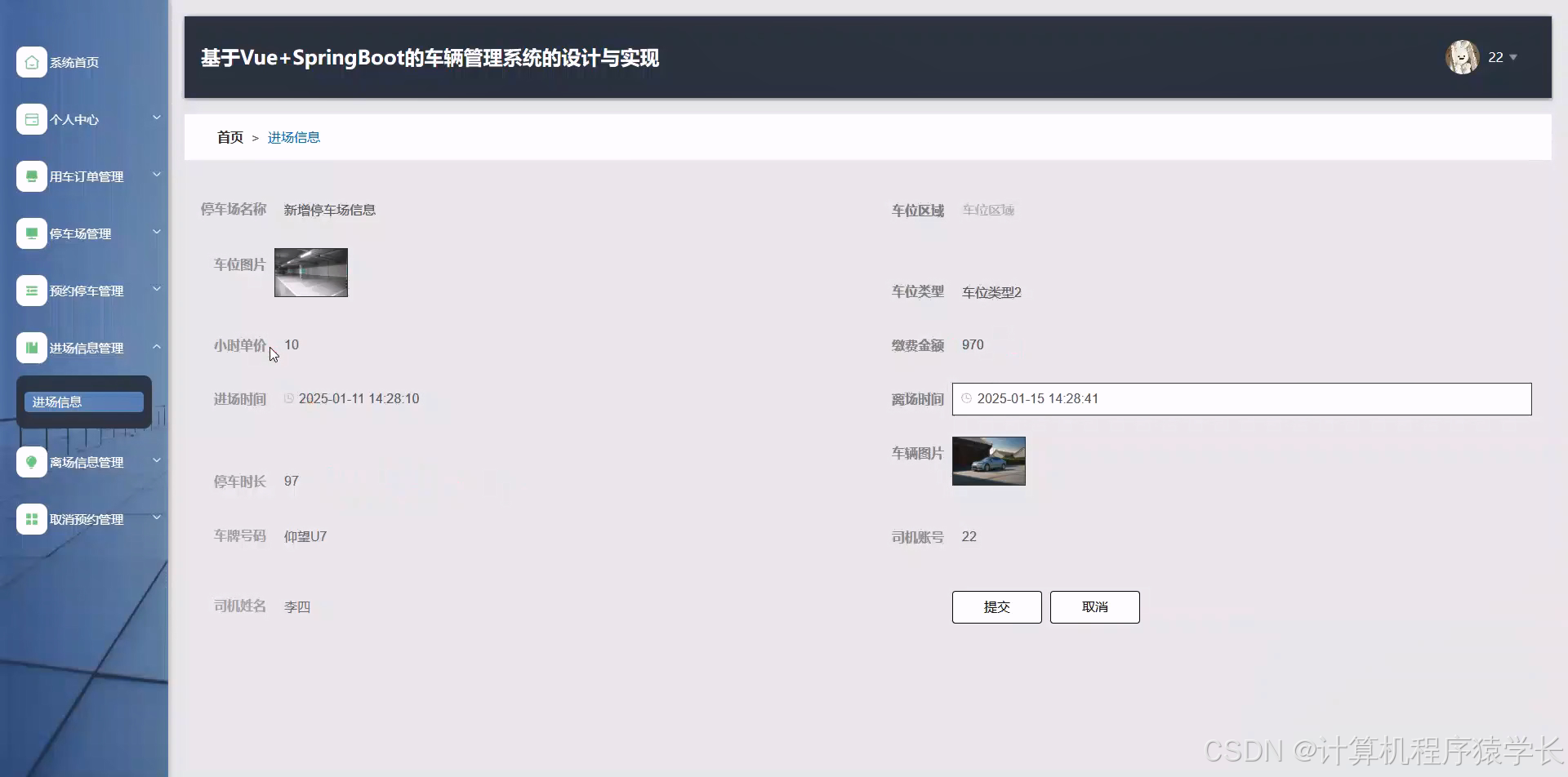Select the 进场信息管理 sidebar icon
The height and width of the screenshot is (777, 1568).
(x=32, y=348)
